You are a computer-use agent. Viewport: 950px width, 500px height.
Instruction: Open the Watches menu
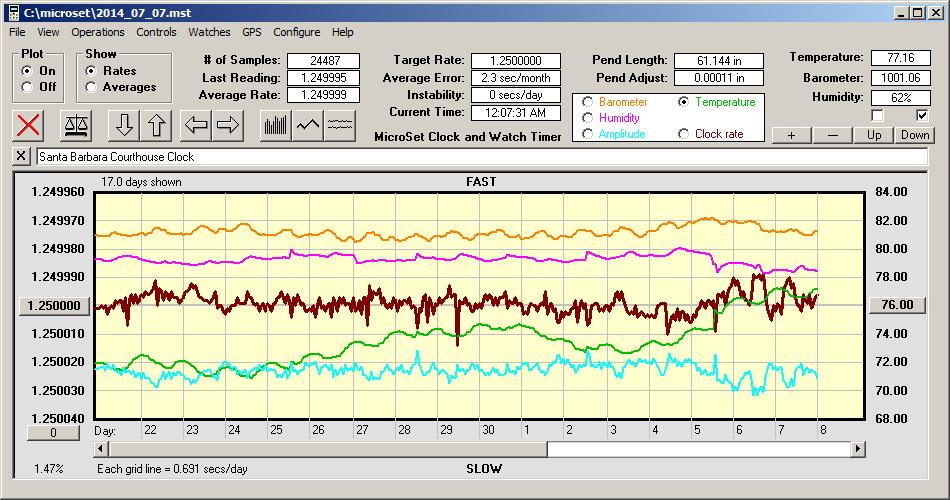click(x=209, y=32)
